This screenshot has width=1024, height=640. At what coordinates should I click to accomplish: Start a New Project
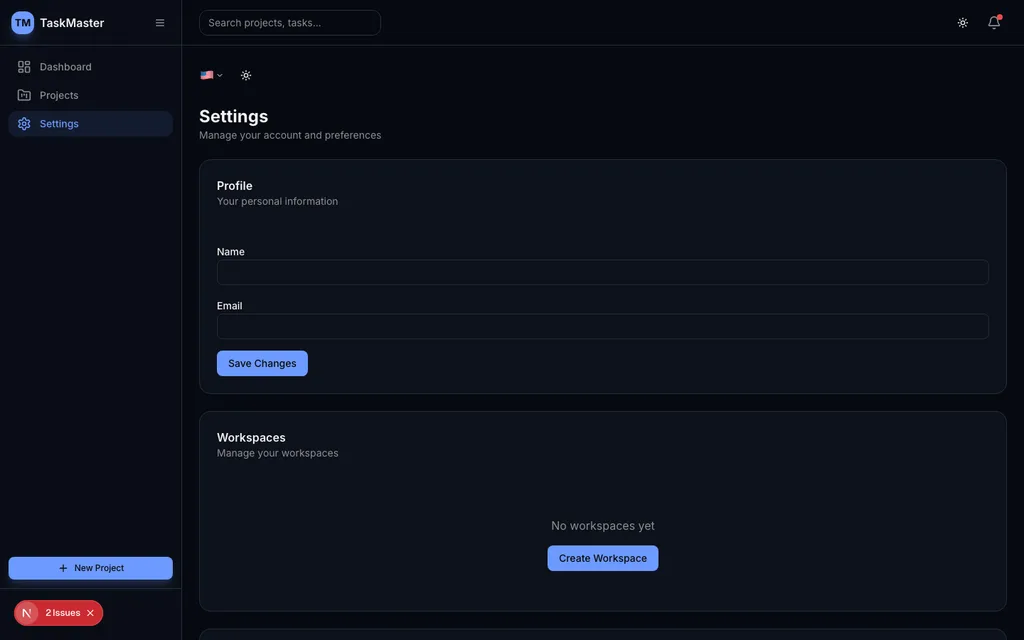[90, 568]
